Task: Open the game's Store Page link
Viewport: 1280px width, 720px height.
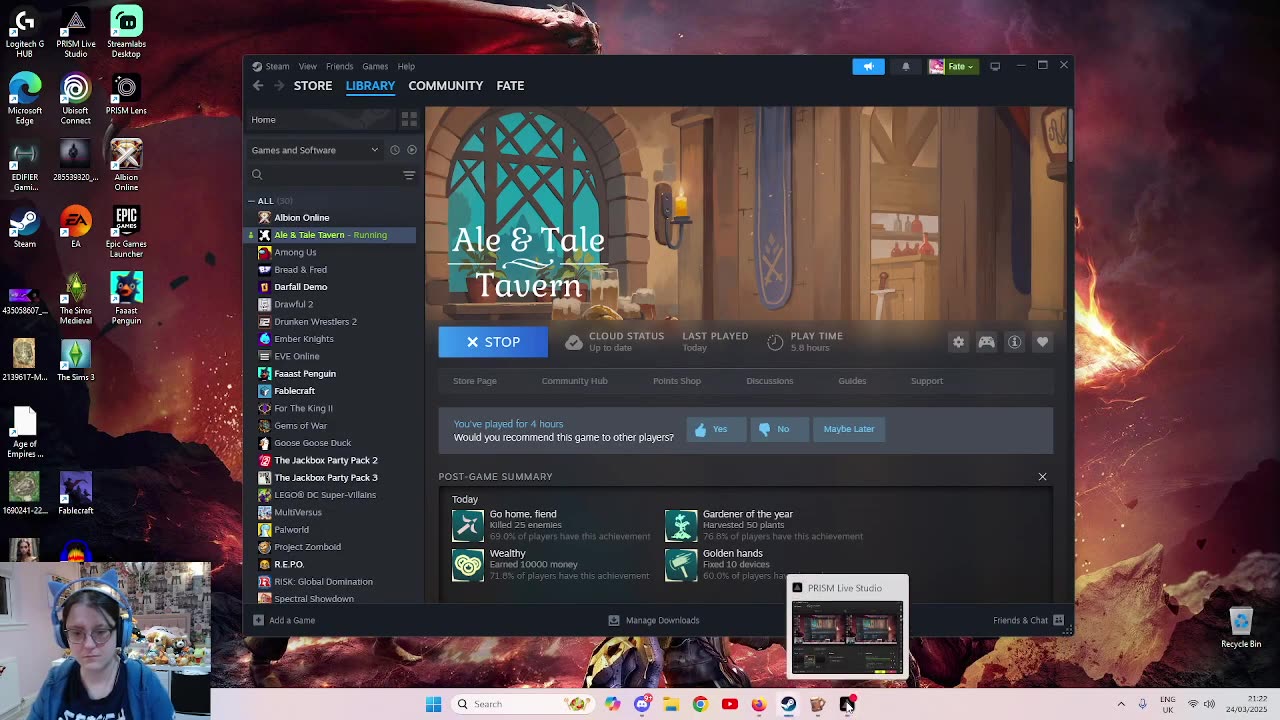Action: point(475,381)
